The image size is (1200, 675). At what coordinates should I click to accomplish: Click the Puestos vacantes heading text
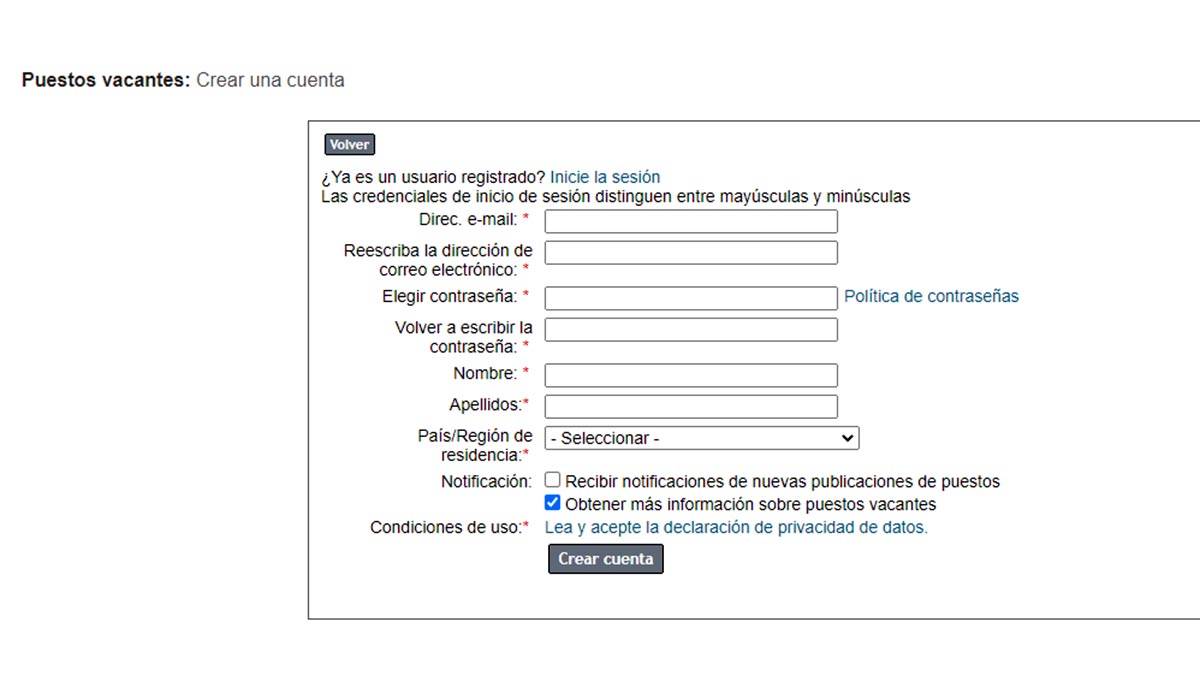point(105,80)
